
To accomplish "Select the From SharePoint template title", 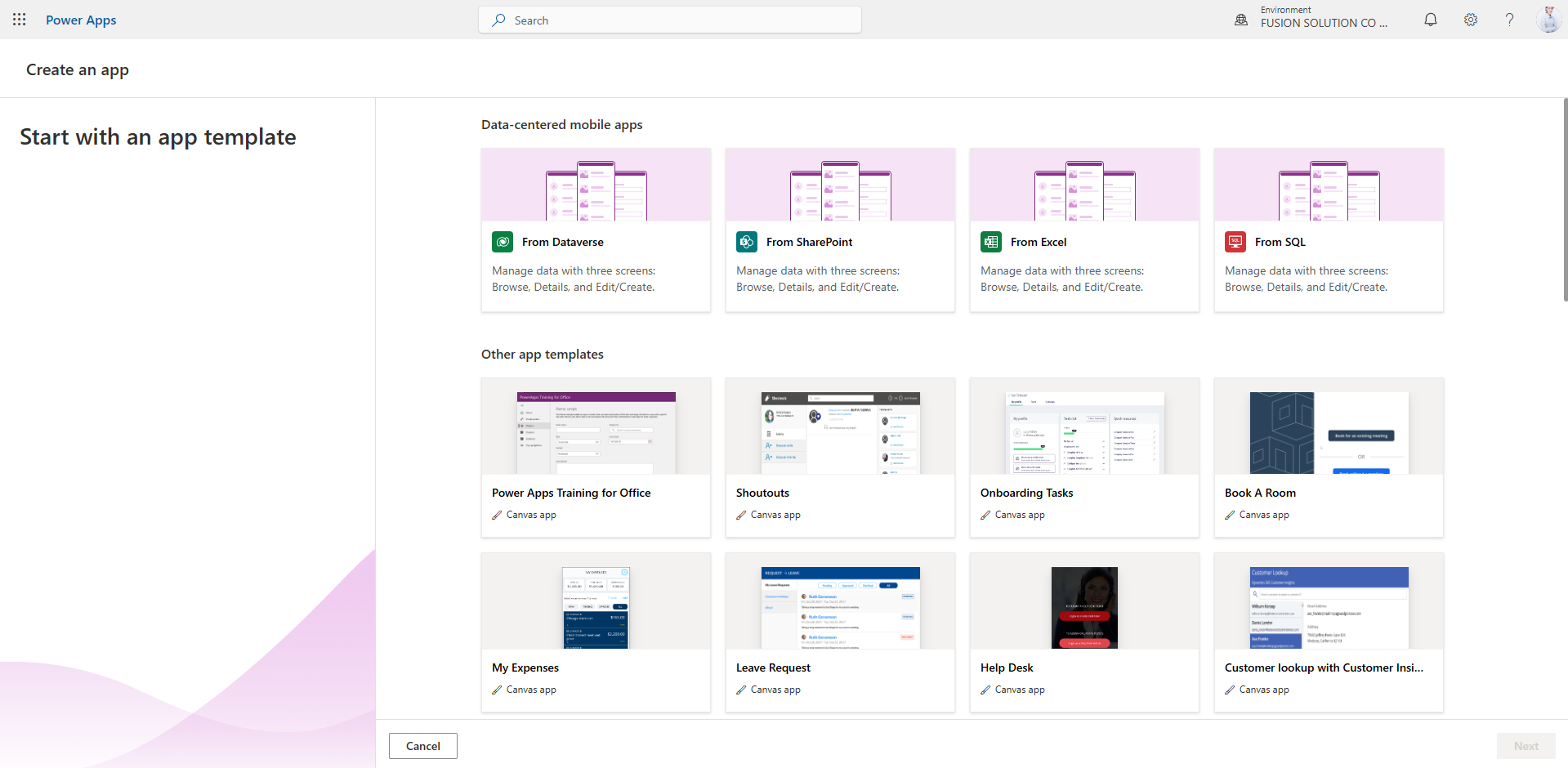I will click(x=809, y=242).
